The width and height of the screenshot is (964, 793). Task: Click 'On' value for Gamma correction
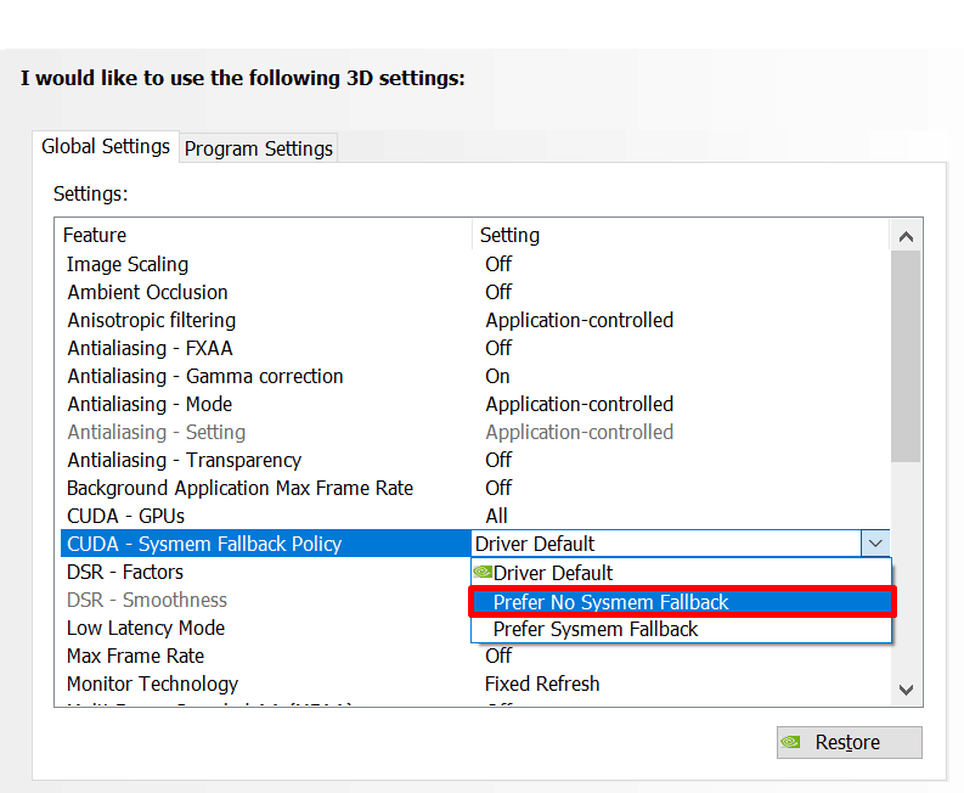point(497,376)
